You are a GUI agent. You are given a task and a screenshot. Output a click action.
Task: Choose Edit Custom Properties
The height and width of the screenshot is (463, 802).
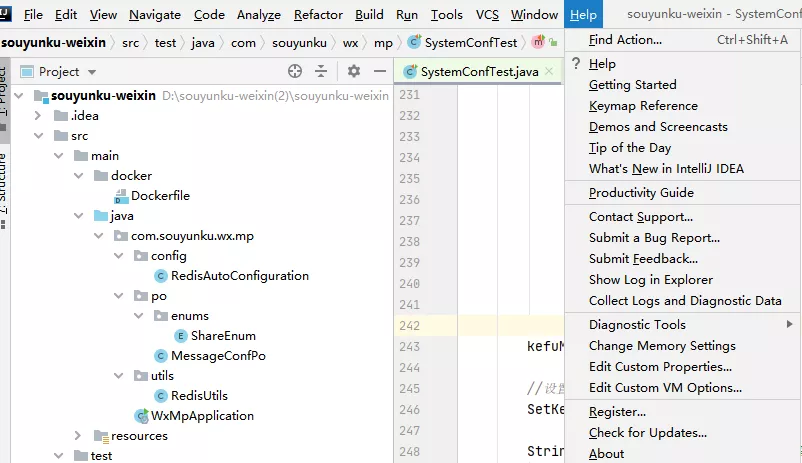point(683,366)
